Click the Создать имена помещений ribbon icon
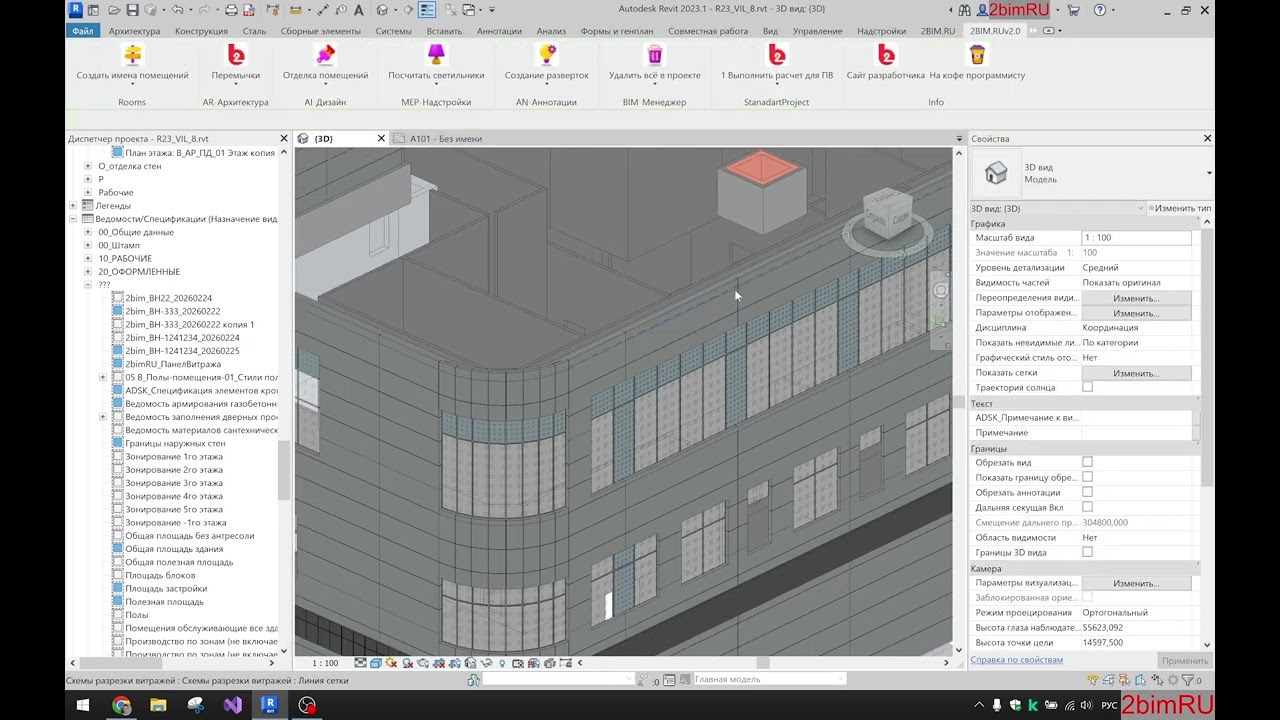This screenshot has height=720, width=1280. click(132, 55)
